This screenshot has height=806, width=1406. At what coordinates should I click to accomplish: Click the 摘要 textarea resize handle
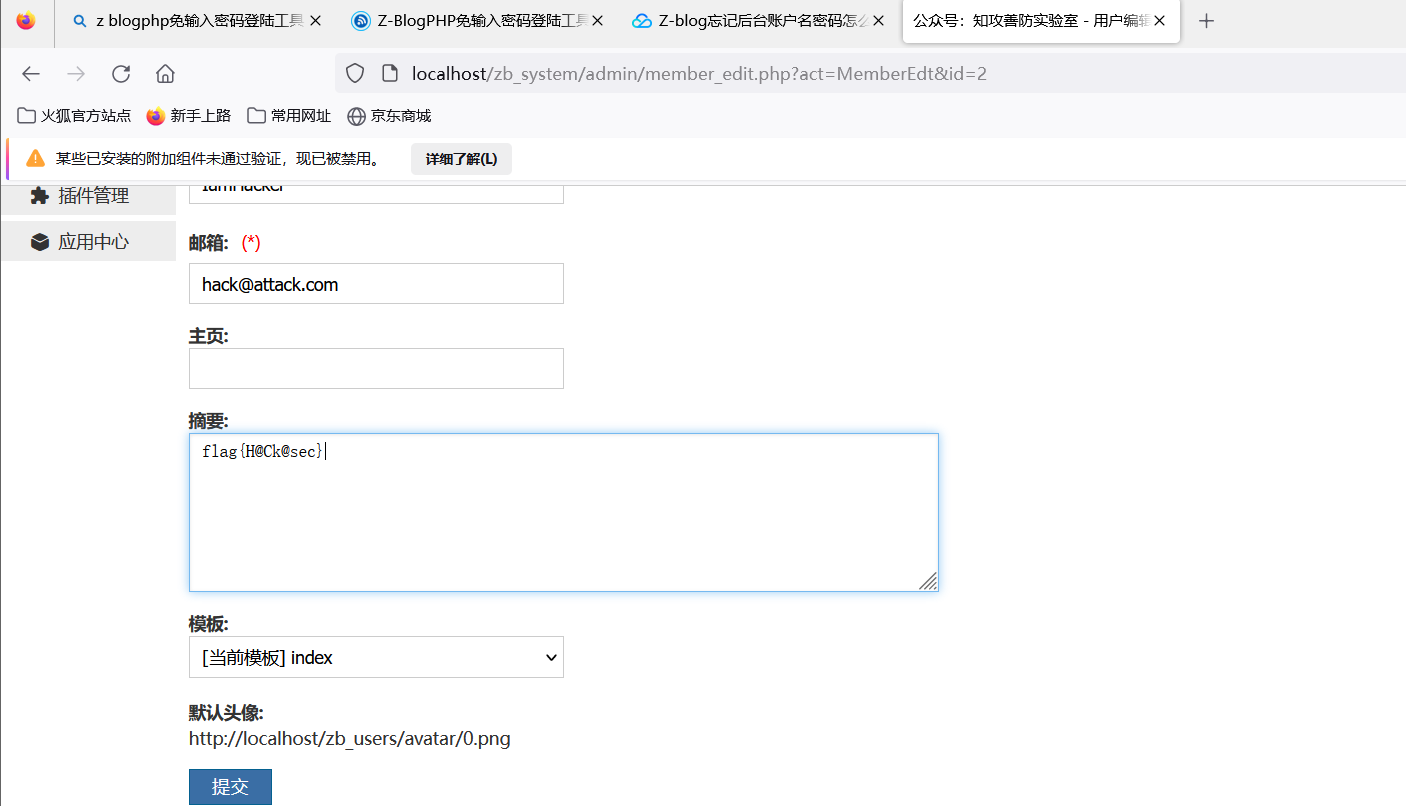tap(928, 581)
